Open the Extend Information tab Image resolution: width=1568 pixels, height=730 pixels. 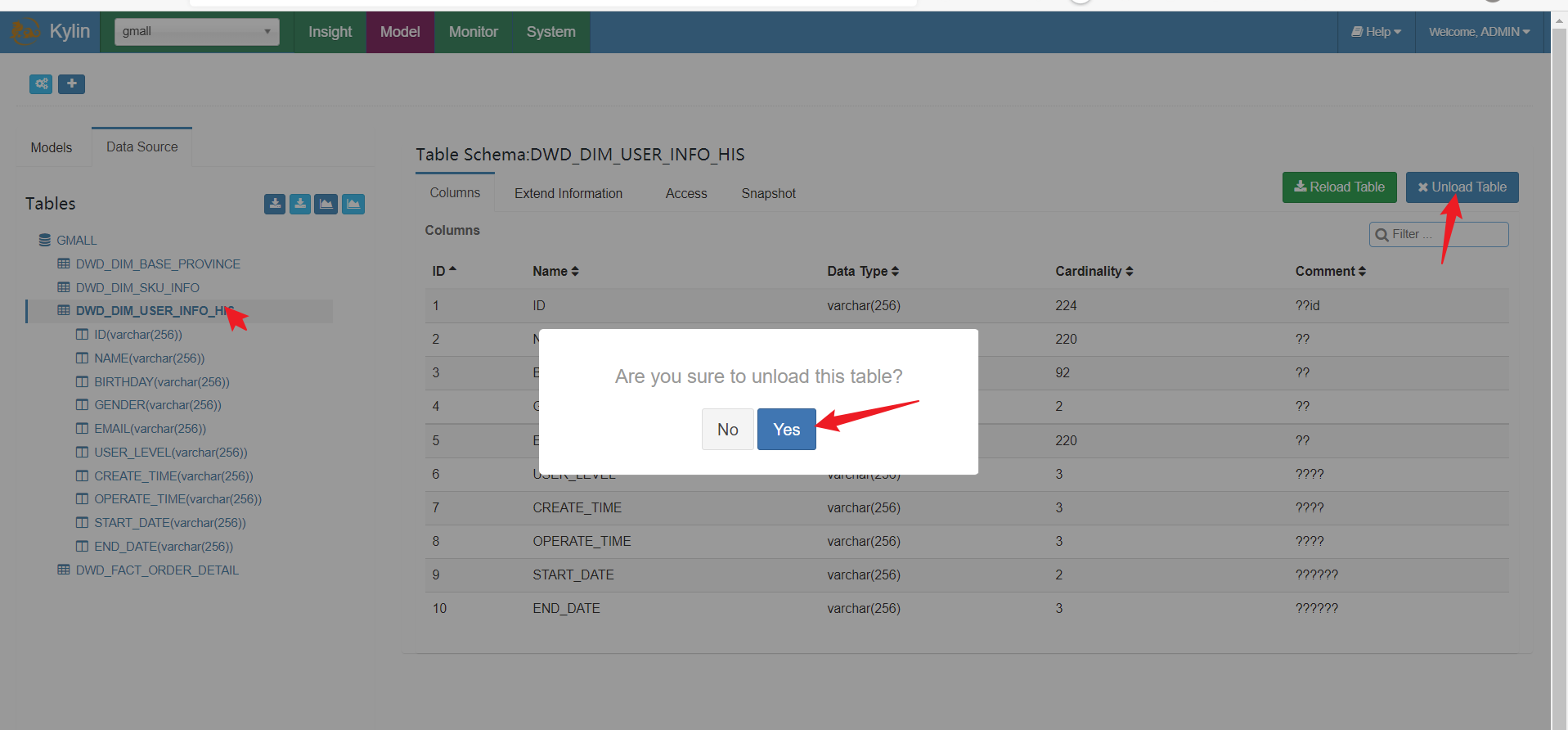pos(568,193)
